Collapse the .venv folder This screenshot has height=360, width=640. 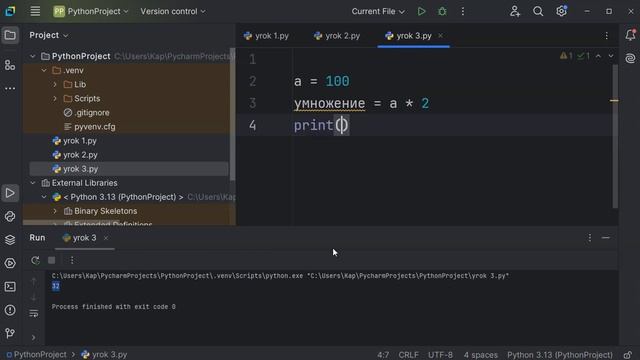pyautogui.click(x=44, y=70)
